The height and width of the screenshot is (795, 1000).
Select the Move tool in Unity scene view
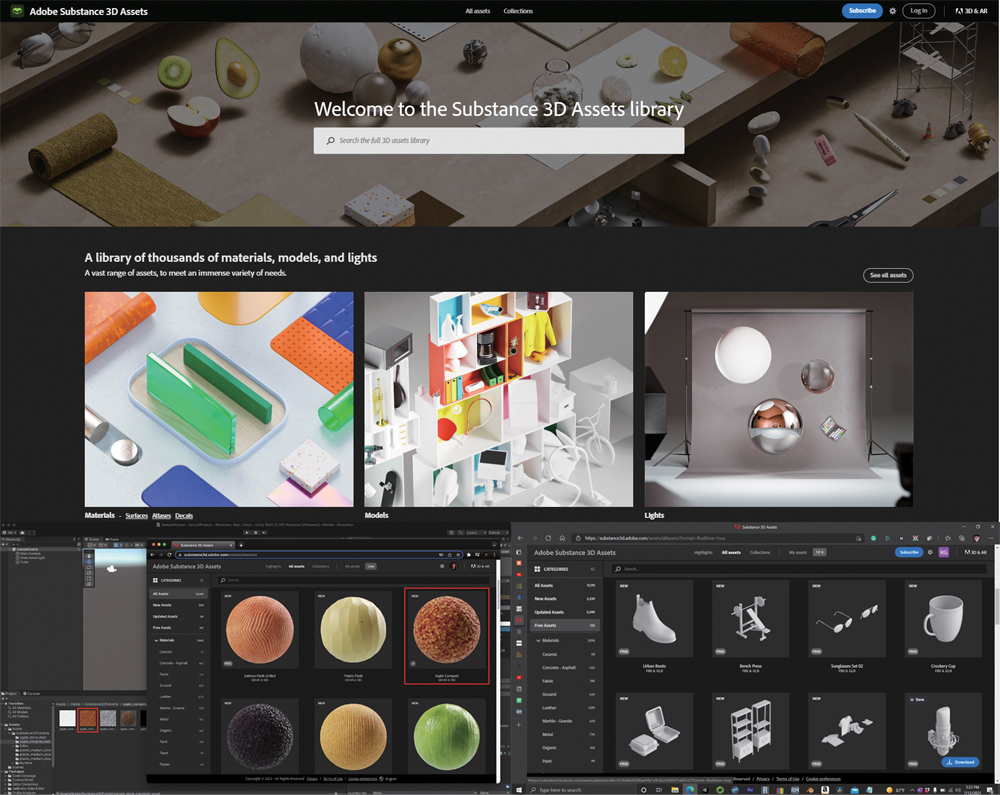89,562
